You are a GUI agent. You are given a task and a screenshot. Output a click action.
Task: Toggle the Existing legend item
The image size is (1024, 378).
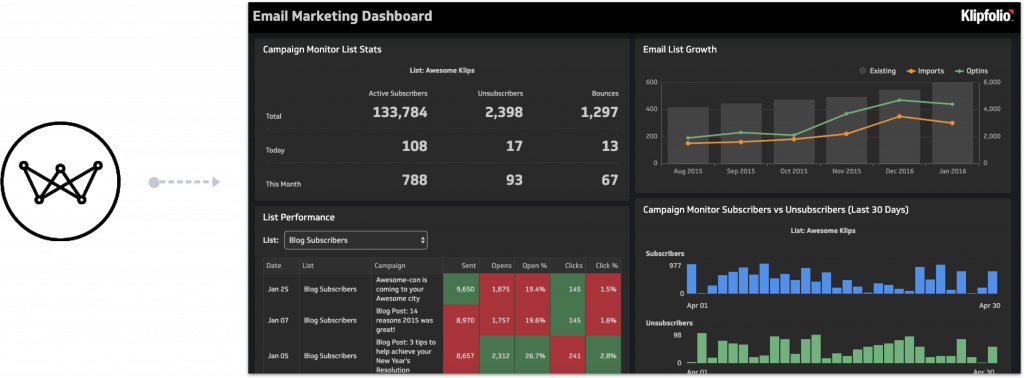point(877,71)
